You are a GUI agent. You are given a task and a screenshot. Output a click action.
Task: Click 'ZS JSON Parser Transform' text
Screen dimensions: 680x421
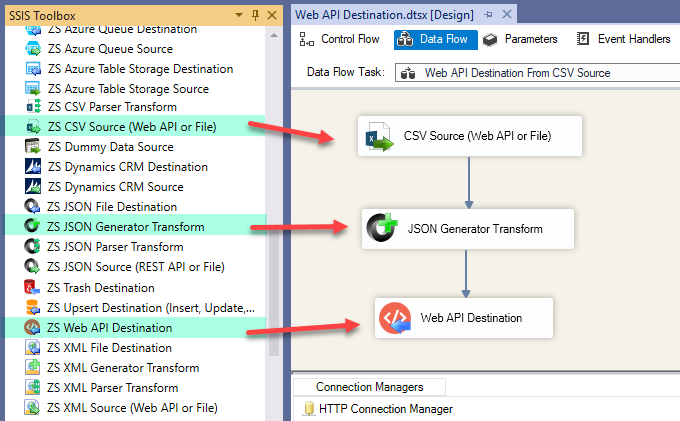point(115,246)
